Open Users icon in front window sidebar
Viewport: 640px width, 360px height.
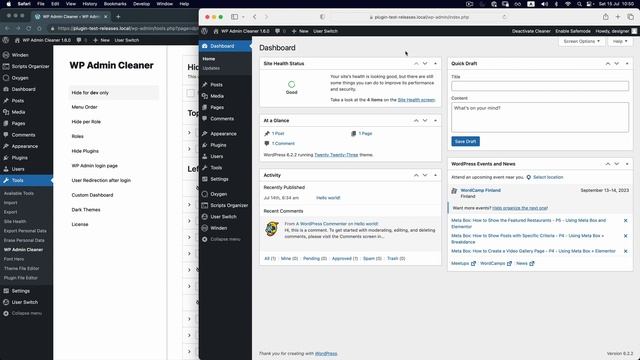(x=205, y=156)
